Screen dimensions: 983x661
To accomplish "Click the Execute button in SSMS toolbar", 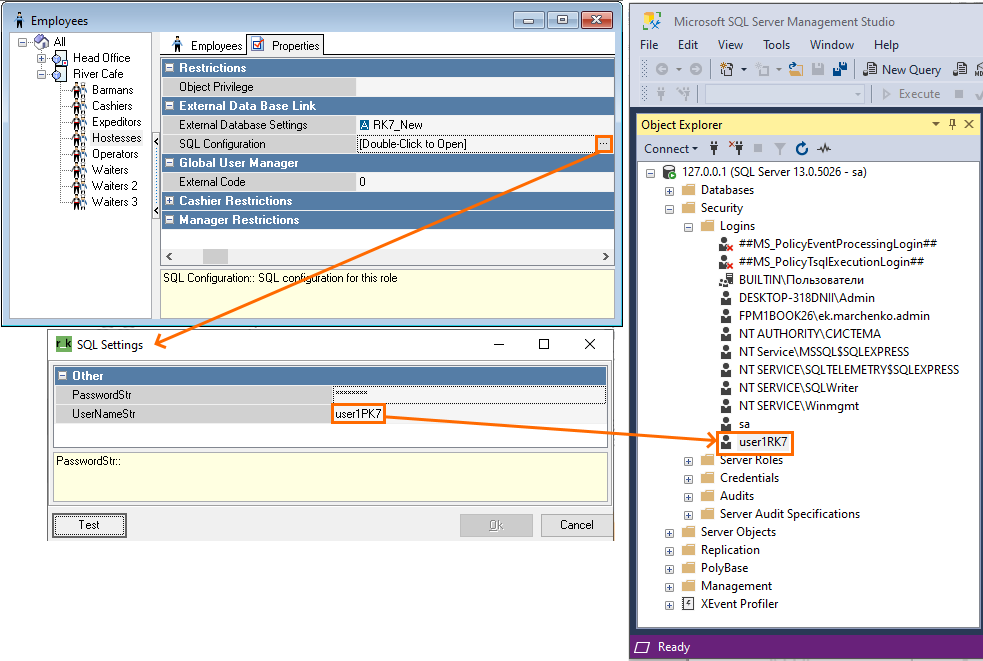I will point(911,94).
